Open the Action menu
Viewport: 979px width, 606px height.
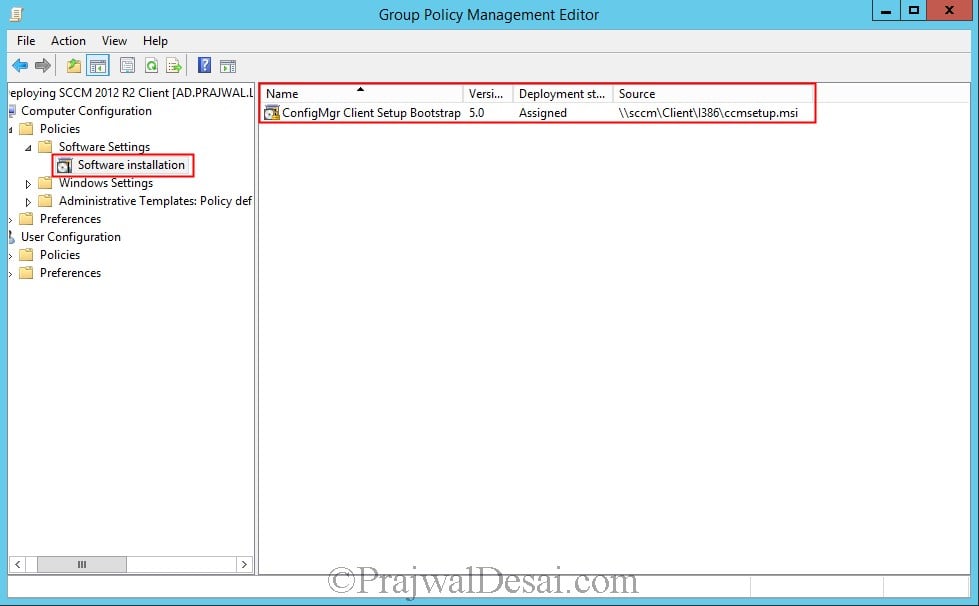click(68, 41)
